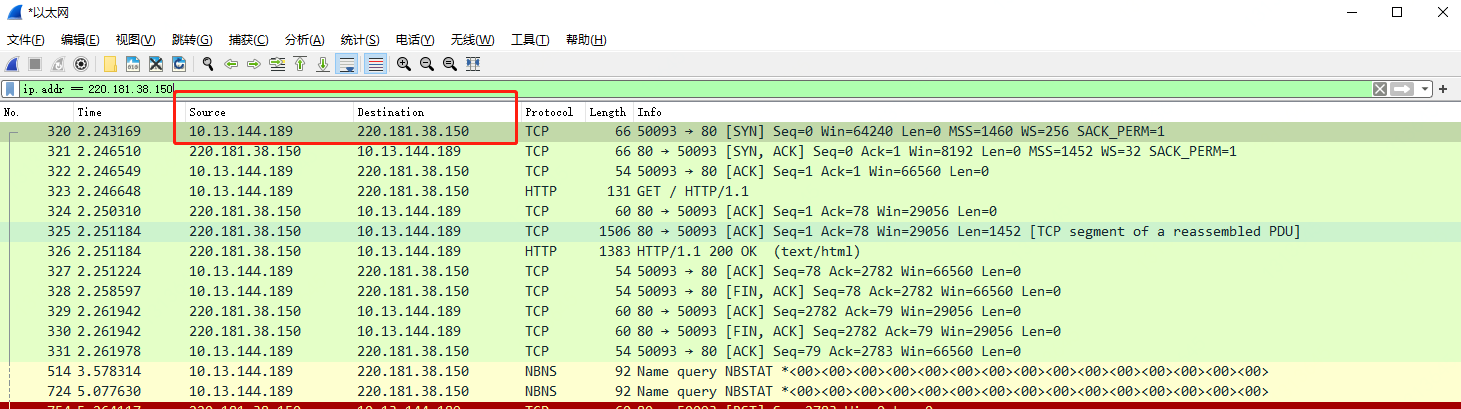
Task: Select packet 322 ACK row
Action: pos(730,171)
